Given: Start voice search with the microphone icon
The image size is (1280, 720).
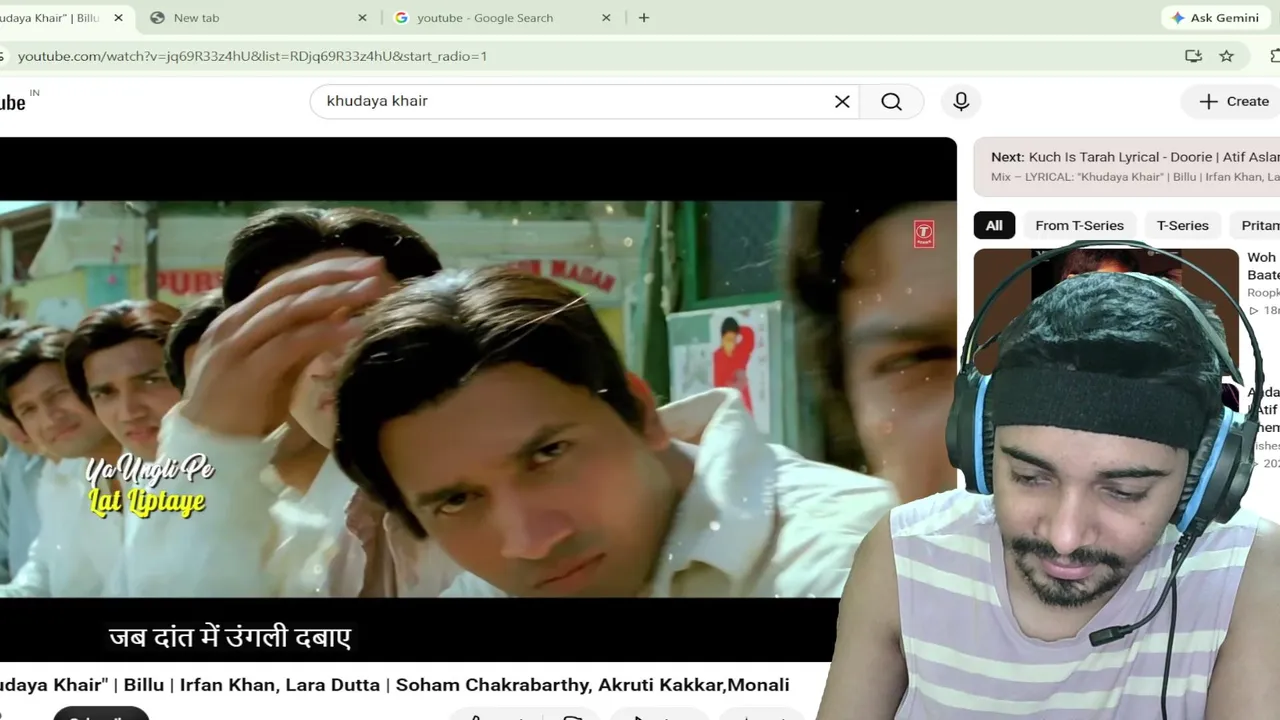Looking at the screenshot, I should point(961,101).
